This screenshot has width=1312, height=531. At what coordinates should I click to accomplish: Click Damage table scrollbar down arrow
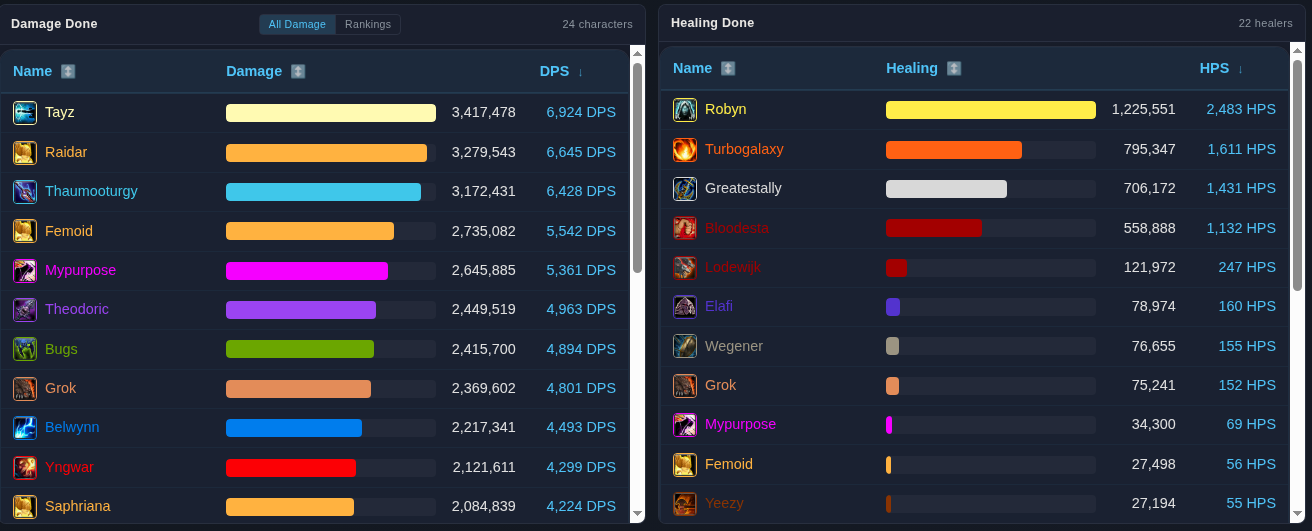[637, 513]
